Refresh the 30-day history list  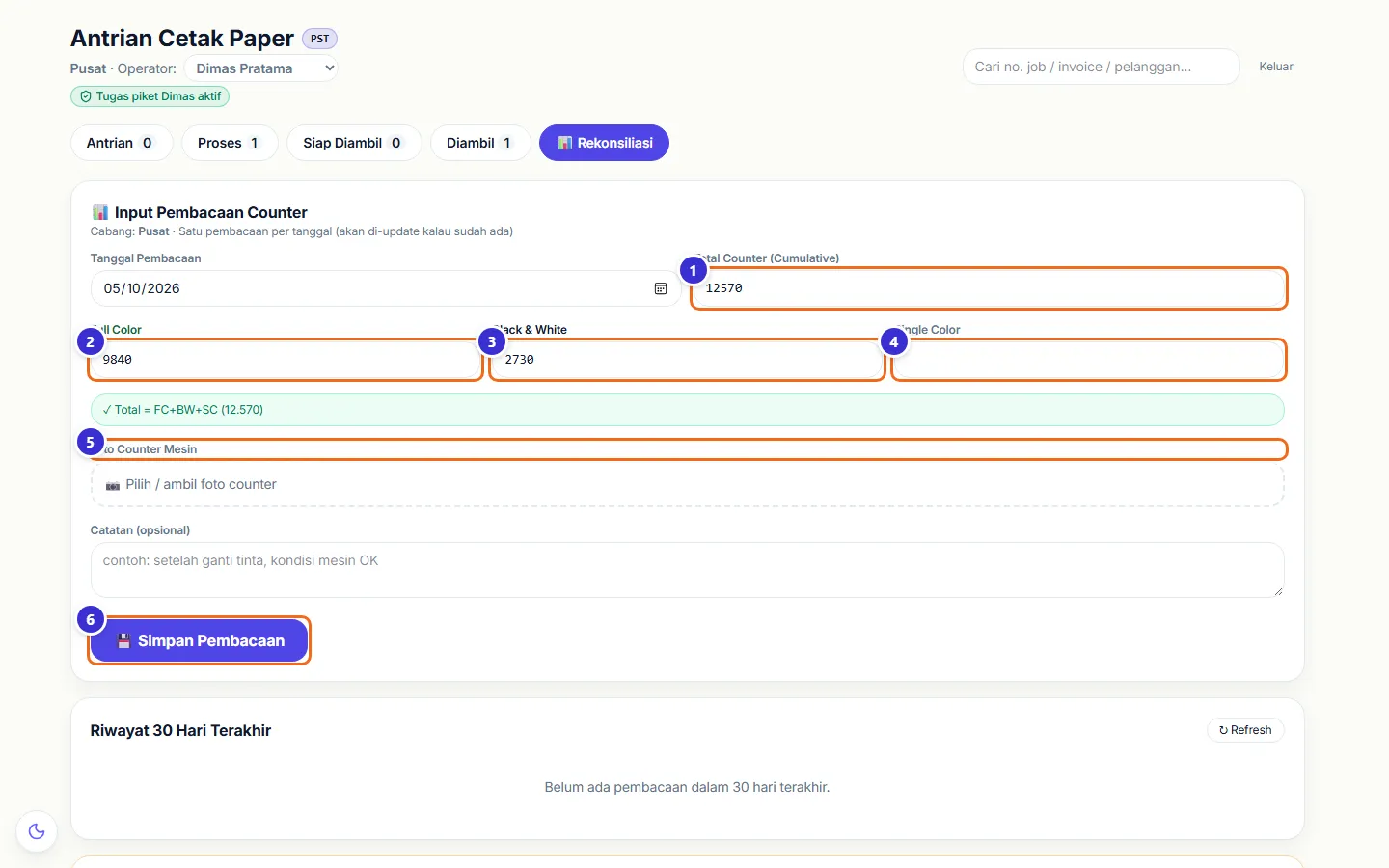coord(1245,730)
